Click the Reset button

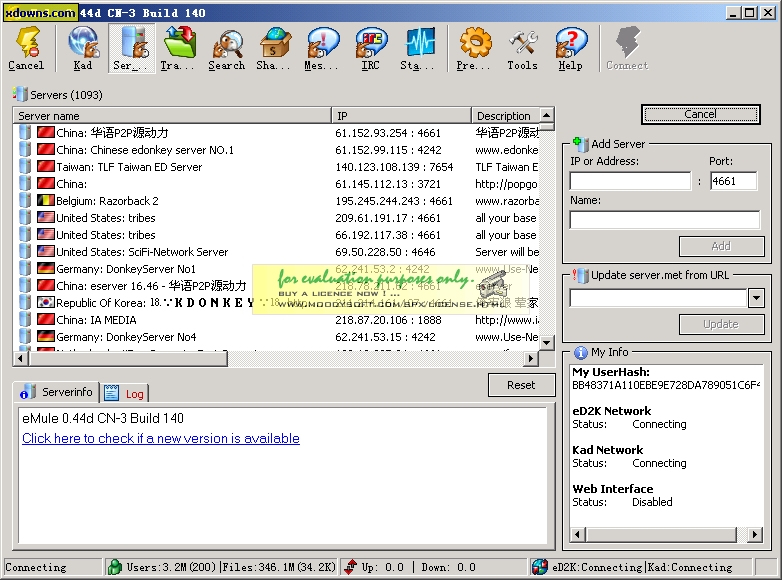tap(521, 385)
